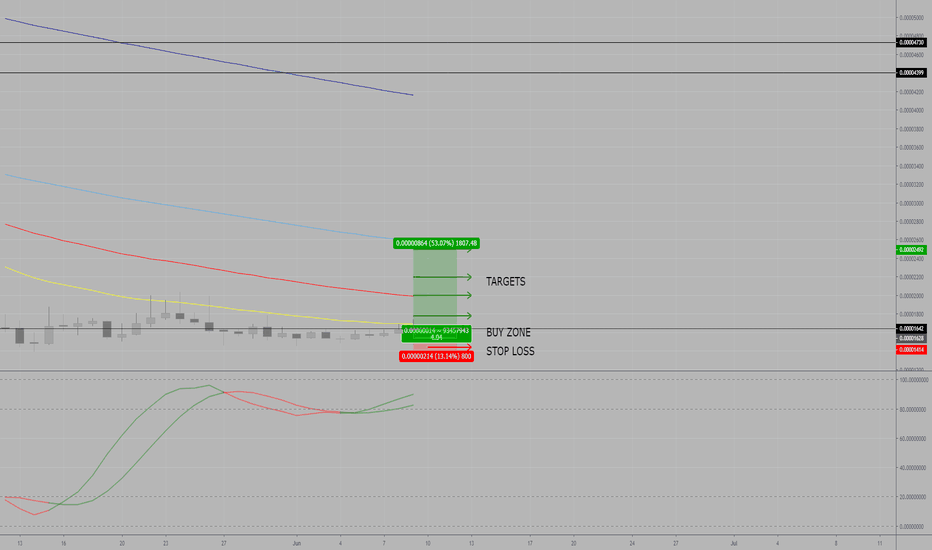Click the 7 date label on time axis
Image resolution: width=932 pixels, height=550 pixels.
coord(384,543)
